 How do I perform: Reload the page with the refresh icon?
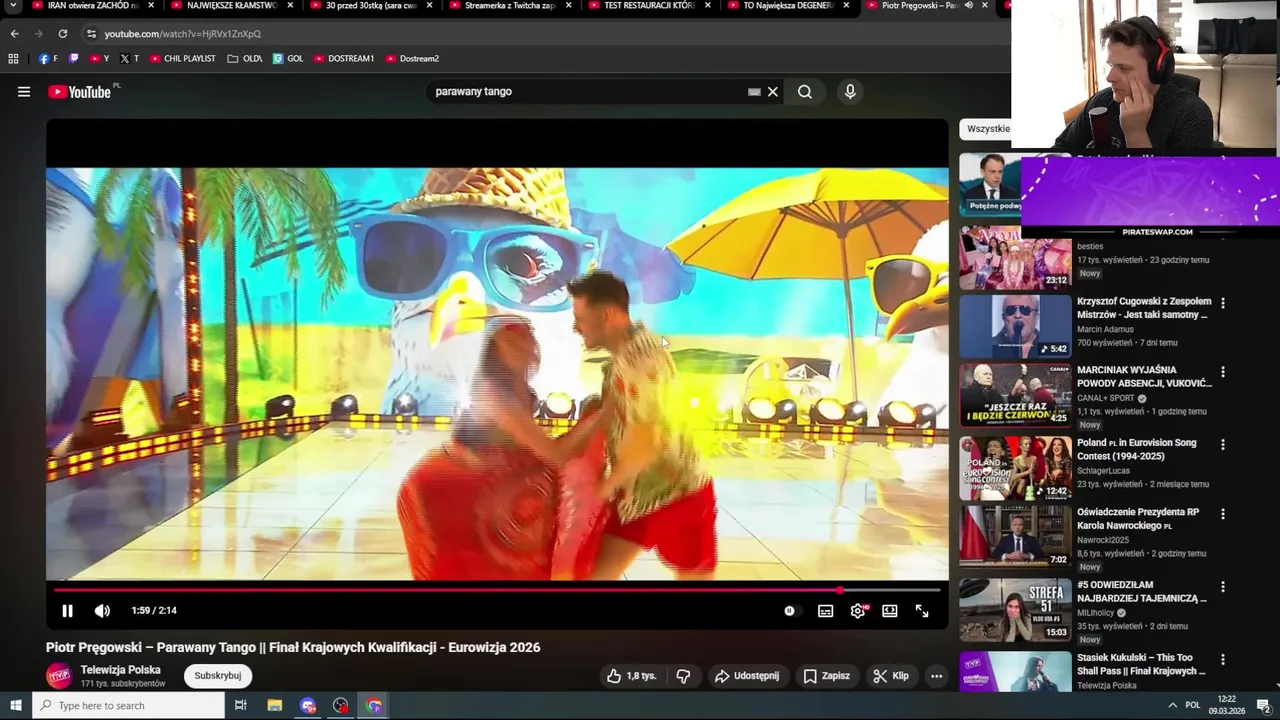[x=62, y=34]
